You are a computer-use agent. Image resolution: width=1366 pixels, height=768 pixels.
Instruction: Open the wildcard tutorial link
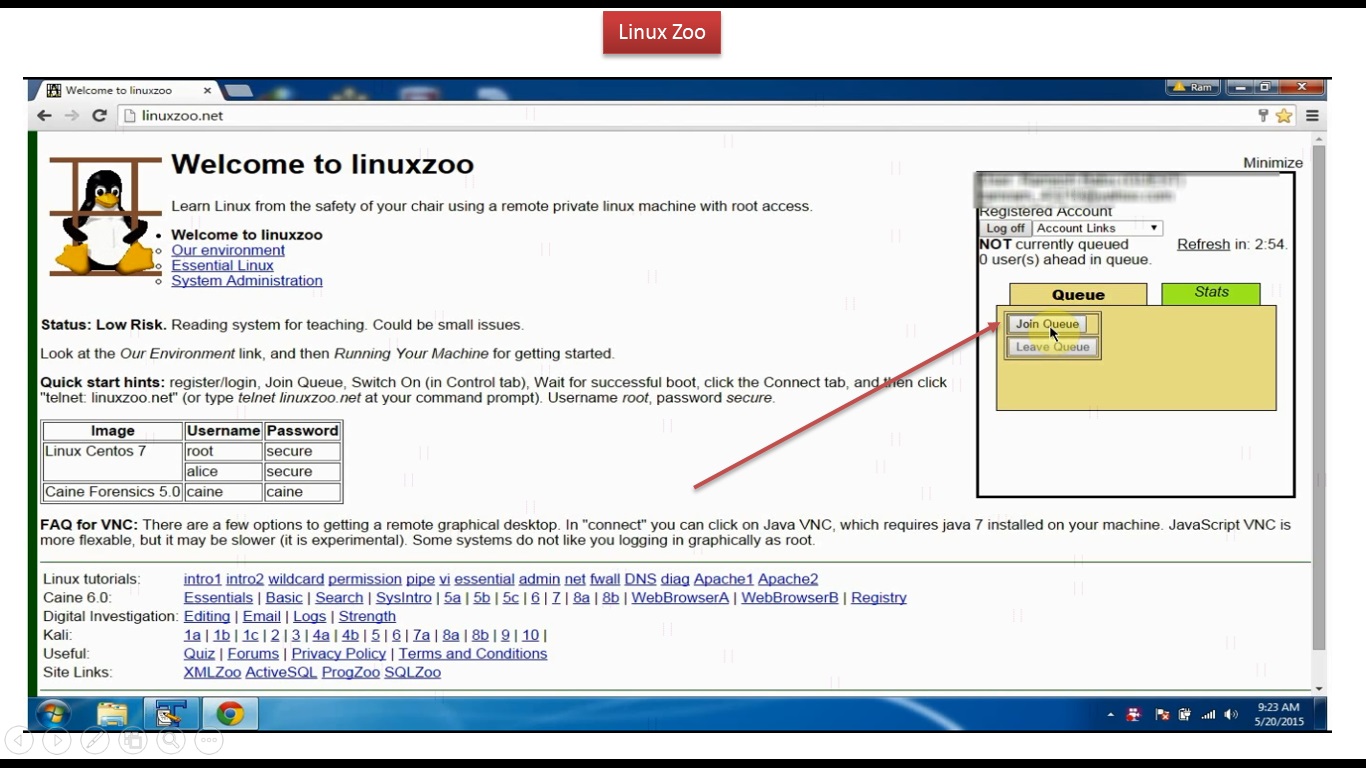pyautogui.click(x=296, y=579)
